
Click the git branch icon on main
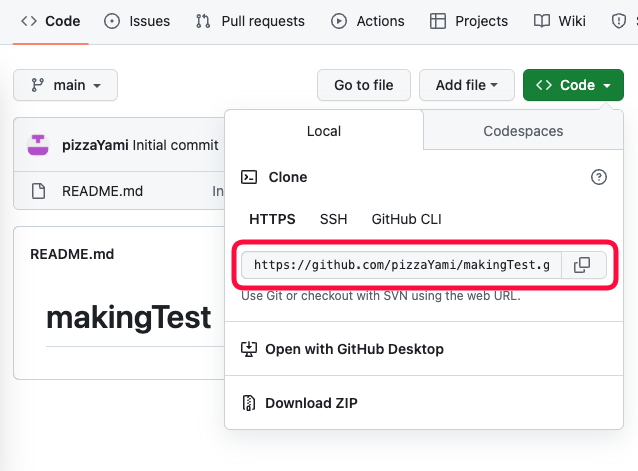pos(37,85)
